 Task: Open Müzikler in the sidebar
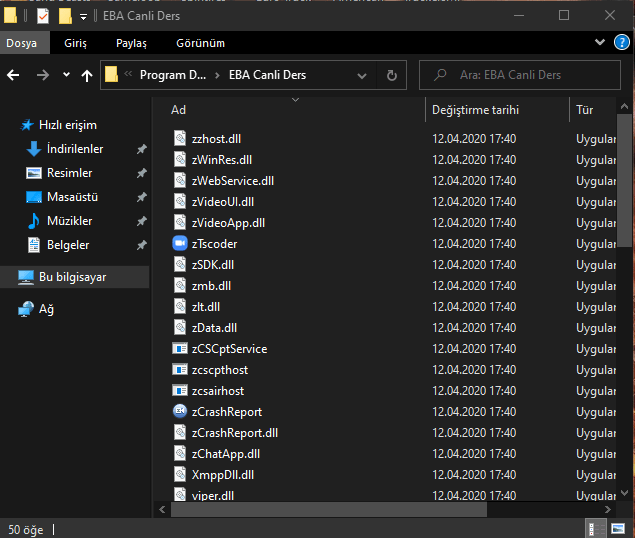pyautogui.click(x=69, y=221)
